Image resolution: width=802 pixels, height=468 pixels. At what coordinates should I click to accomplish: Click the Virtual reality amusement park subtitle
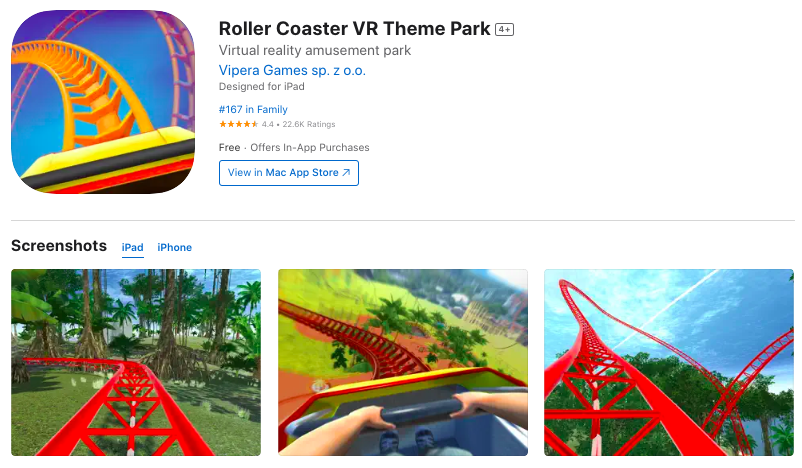[315, 51]
